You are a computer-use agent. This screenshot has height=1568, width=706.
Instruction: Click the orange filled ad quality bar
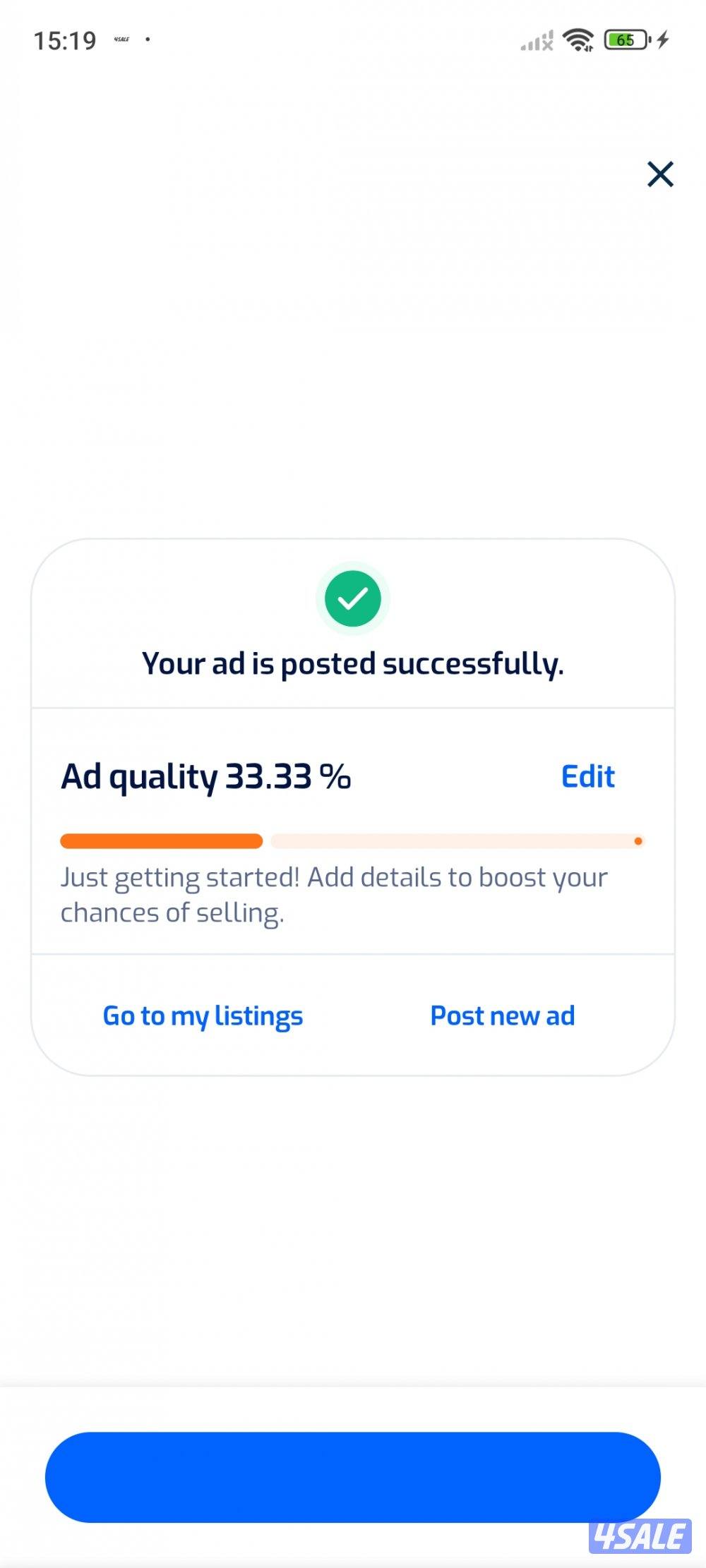tap(161, 840)
